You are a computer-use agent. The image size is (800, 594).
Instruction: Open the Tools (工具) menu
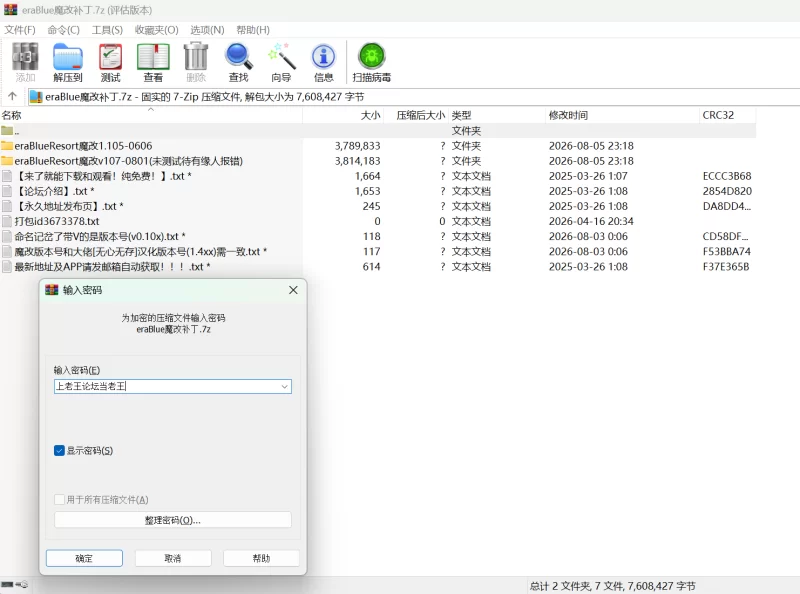click(107, 30)
